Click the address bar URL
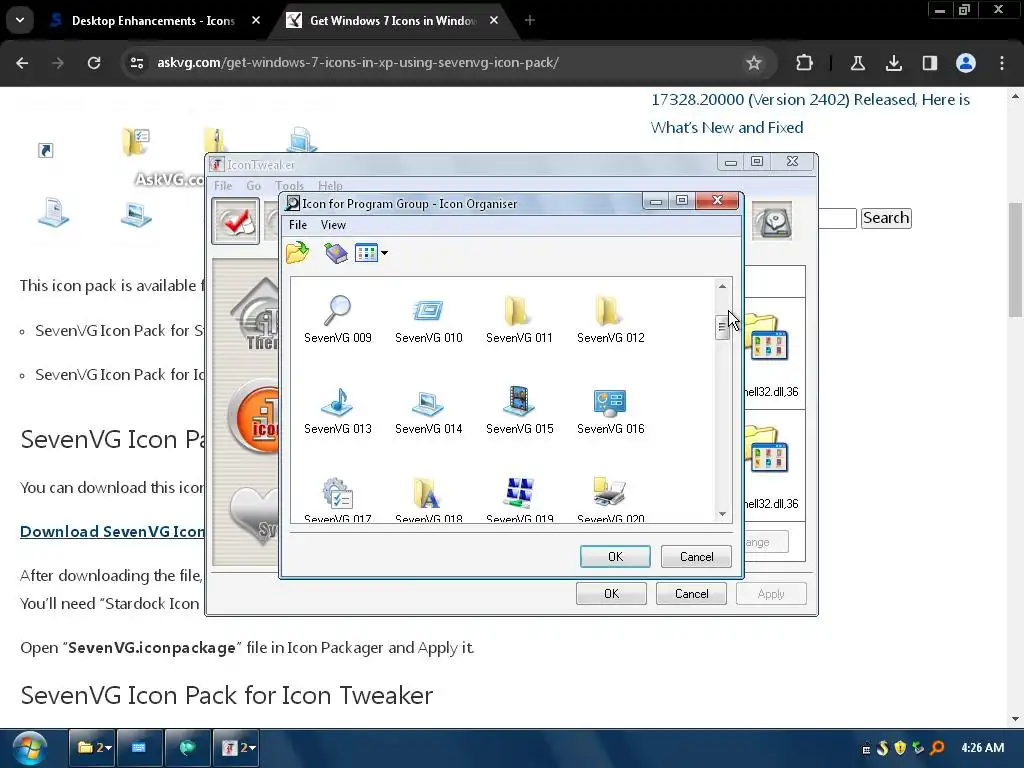 [x=358, y=63]
